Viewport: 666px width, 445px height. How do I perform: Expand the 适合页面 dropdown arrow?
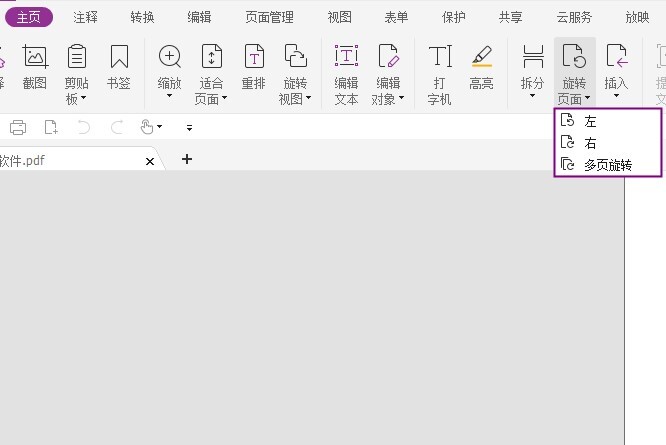pyautogui.click(x=225, y=98)
